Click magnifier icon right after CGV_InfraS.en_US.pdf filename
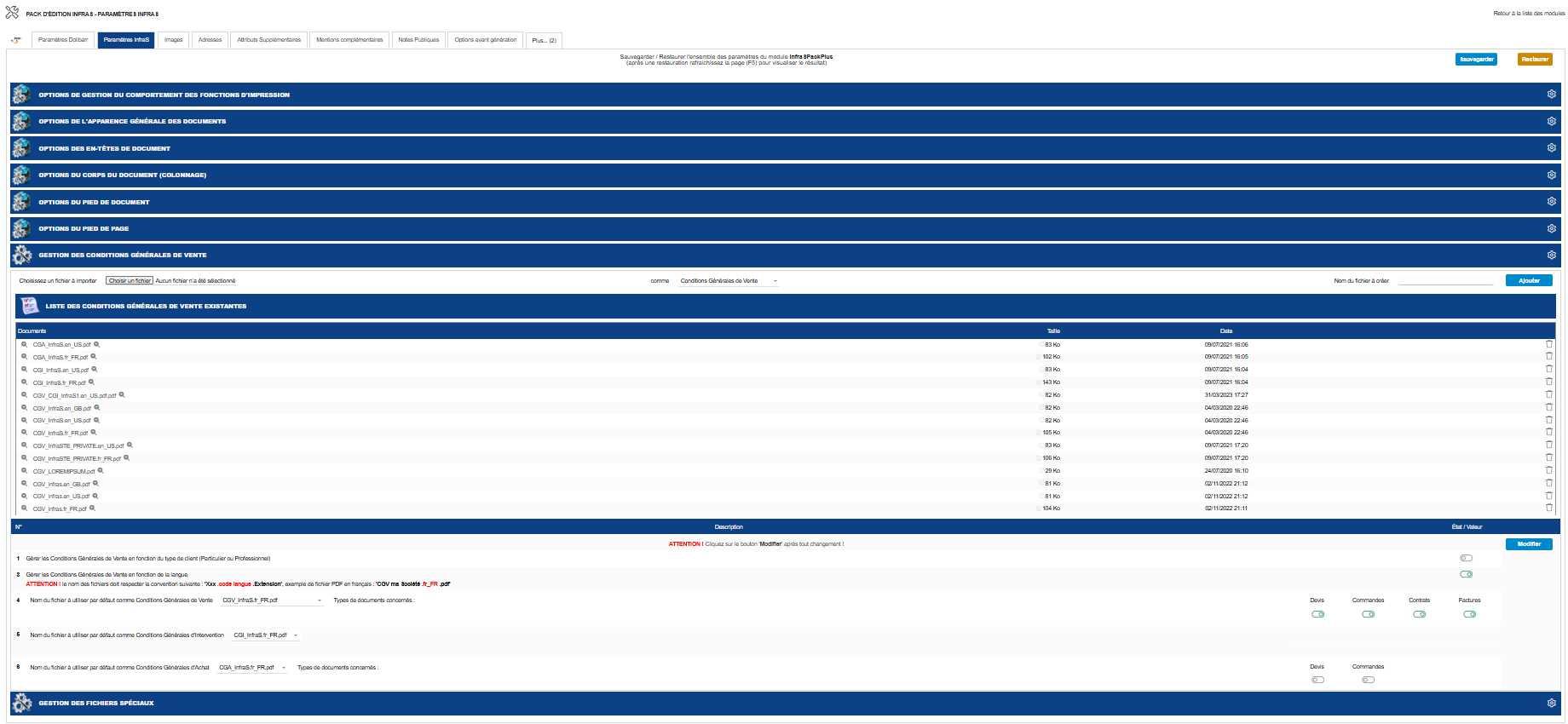Screen dimensions: 1568x724 coord(96,420)
